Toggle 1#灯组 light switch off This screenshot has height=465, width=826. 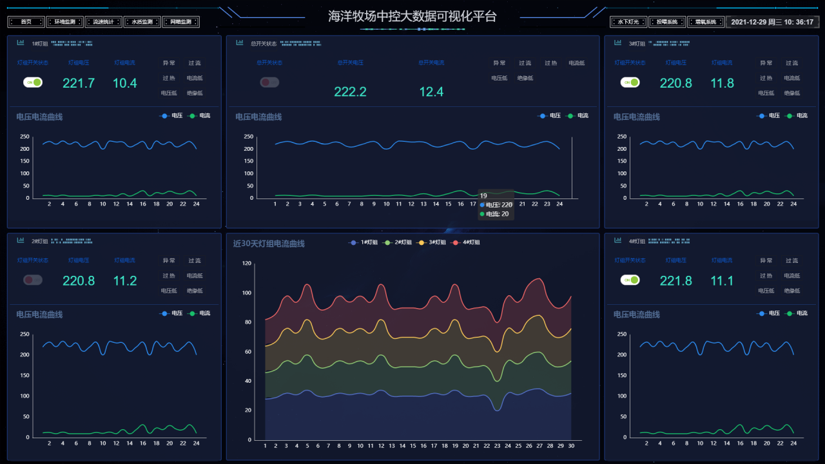33,82
